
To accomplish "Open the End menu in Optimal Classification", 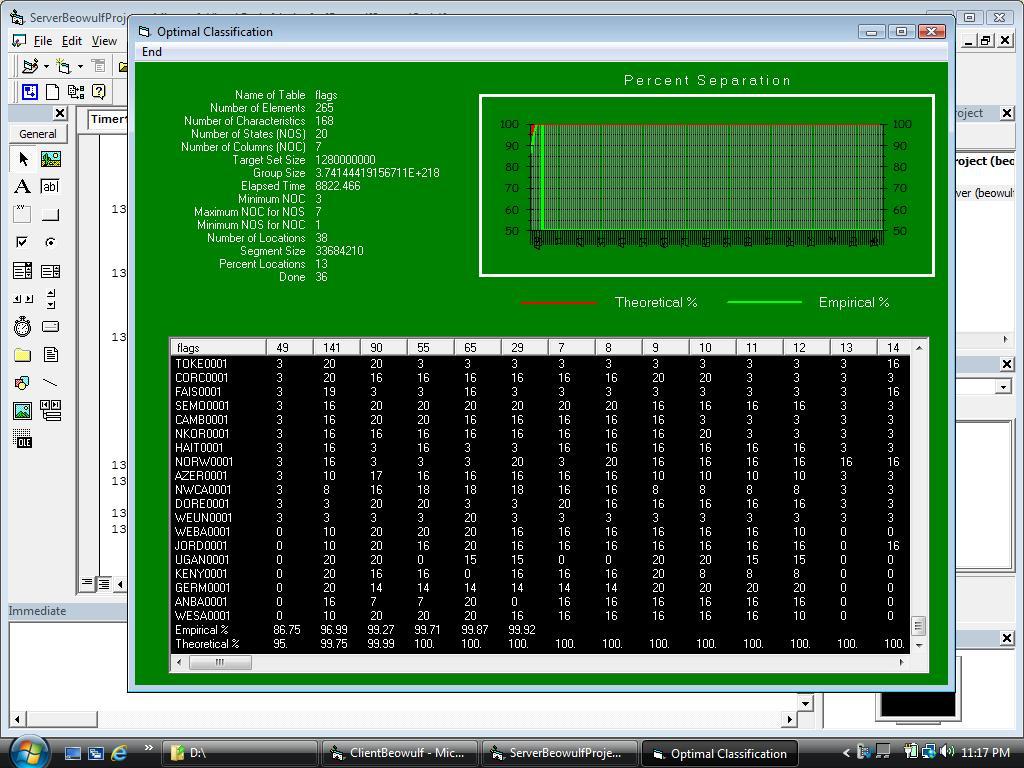I will pyautogui.click(x=152, y=52).
